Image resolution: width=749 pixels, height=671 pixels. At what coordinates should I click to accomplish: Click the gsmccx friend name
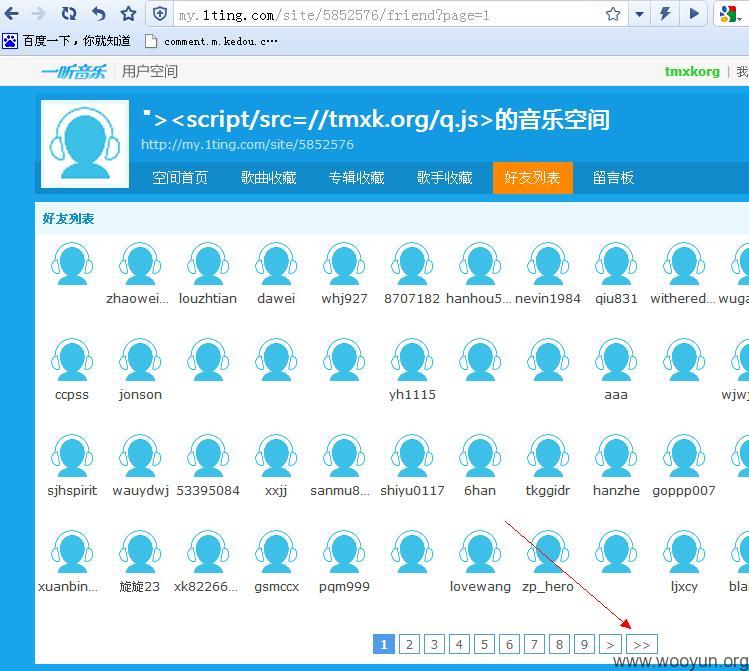(x=277, y=587)
